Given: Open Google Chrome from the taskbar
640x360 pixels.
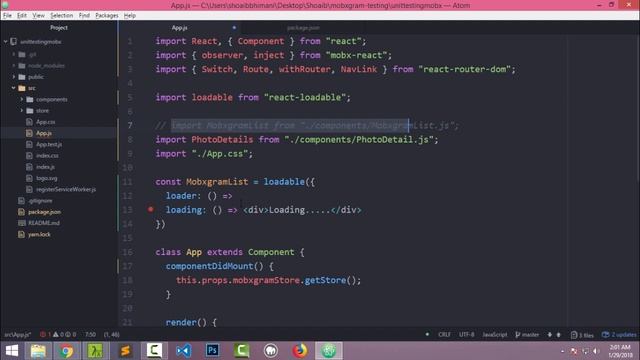Looking at the screenshot, I should click(x=67, y=351).
